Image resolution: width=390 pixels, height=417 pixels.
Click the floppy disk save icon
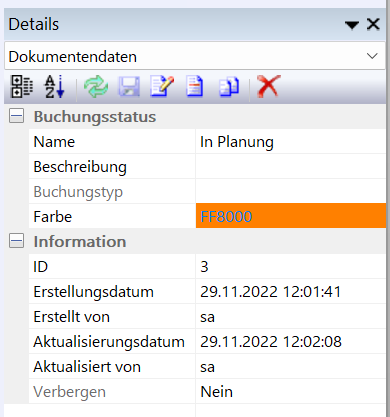click(129, 87)
